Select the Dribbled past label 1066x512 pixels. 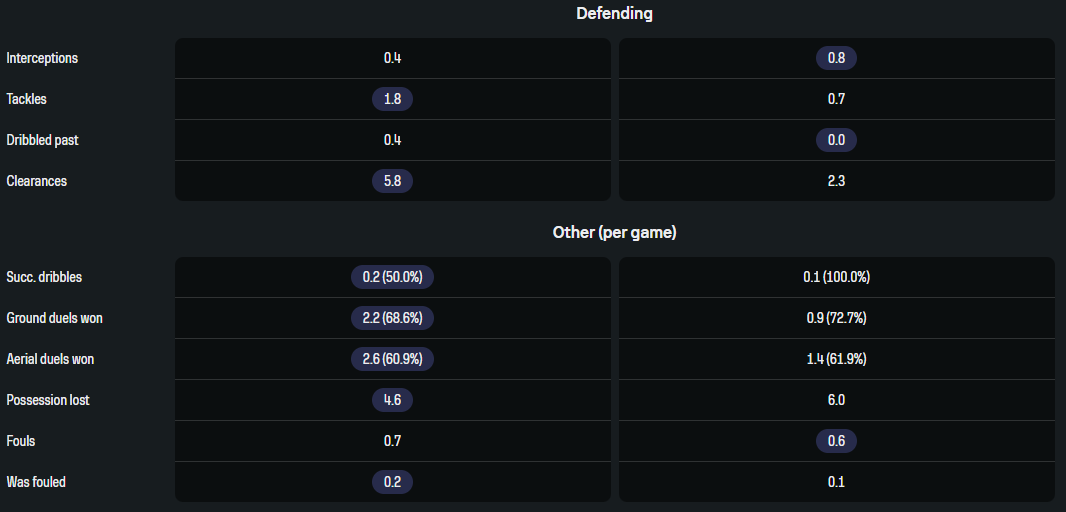tap(40, 140)
